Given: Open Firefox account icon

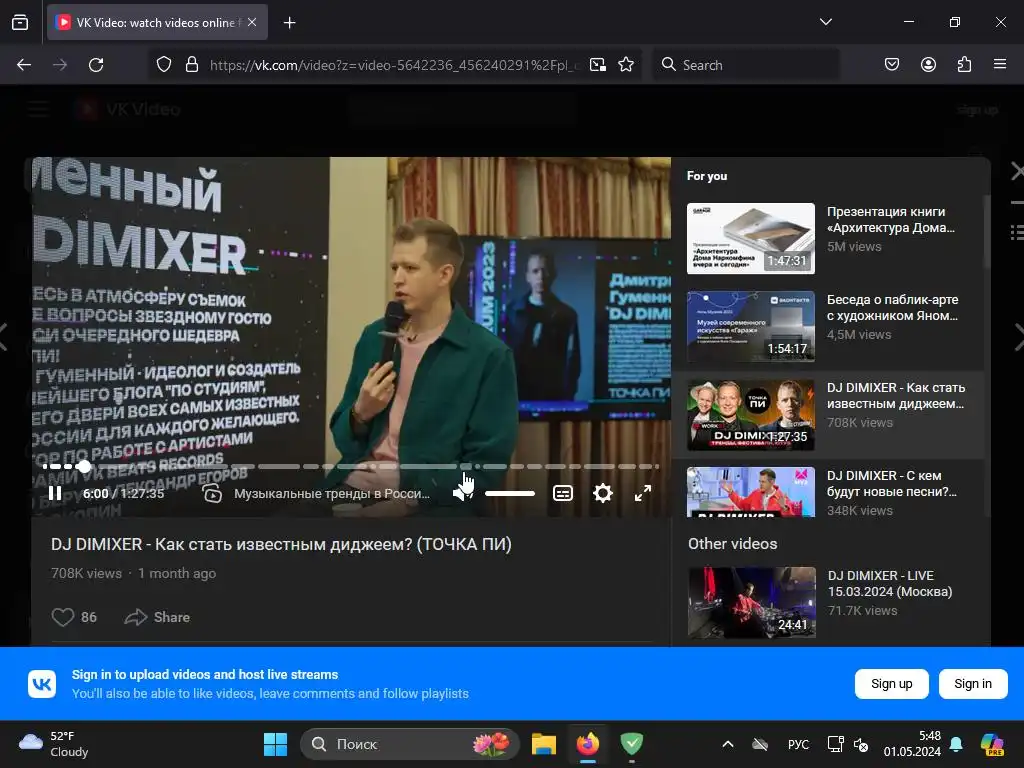Looking at the screenshot, I should [928, 65].
